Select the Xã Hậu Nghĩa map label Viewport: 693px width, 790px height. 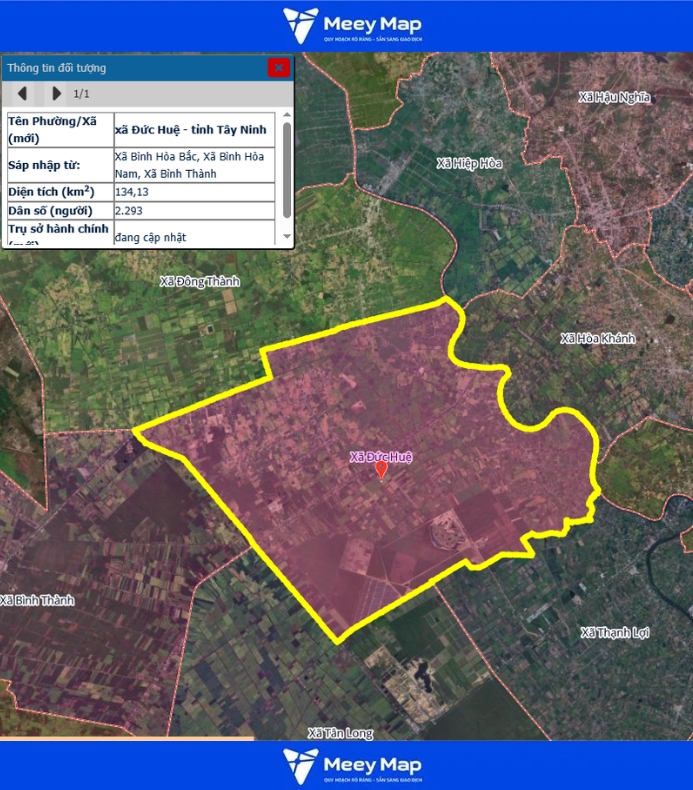click(x=614, y=97)
